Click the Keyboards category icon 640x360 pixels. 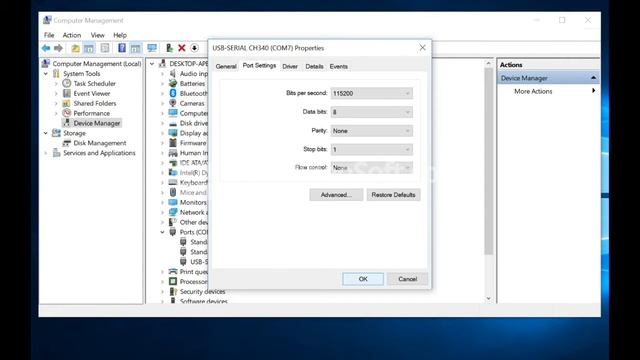pos(173,182)
